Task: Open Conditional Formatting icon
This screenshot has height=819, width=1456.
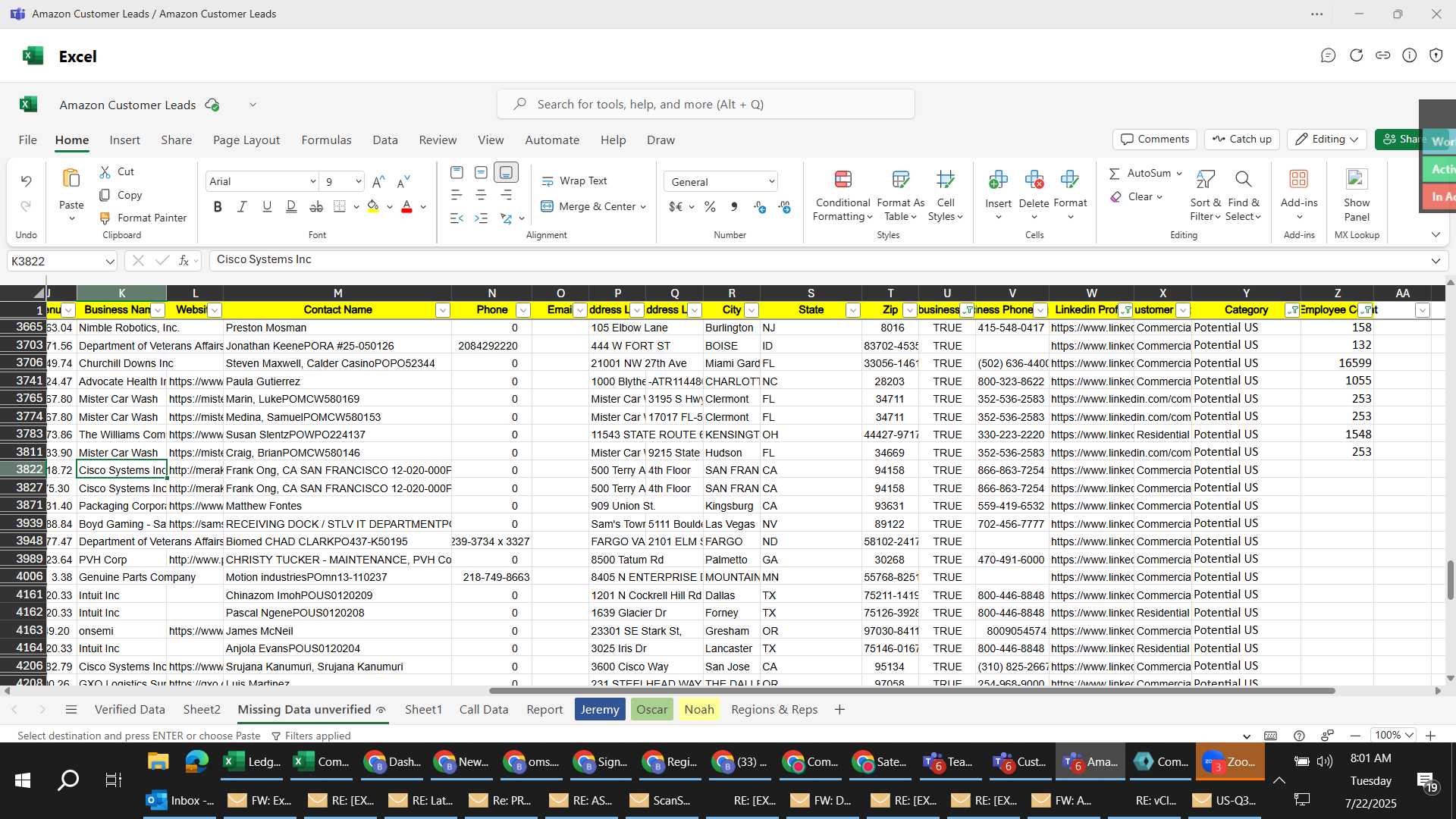Action: coord(843,180)
